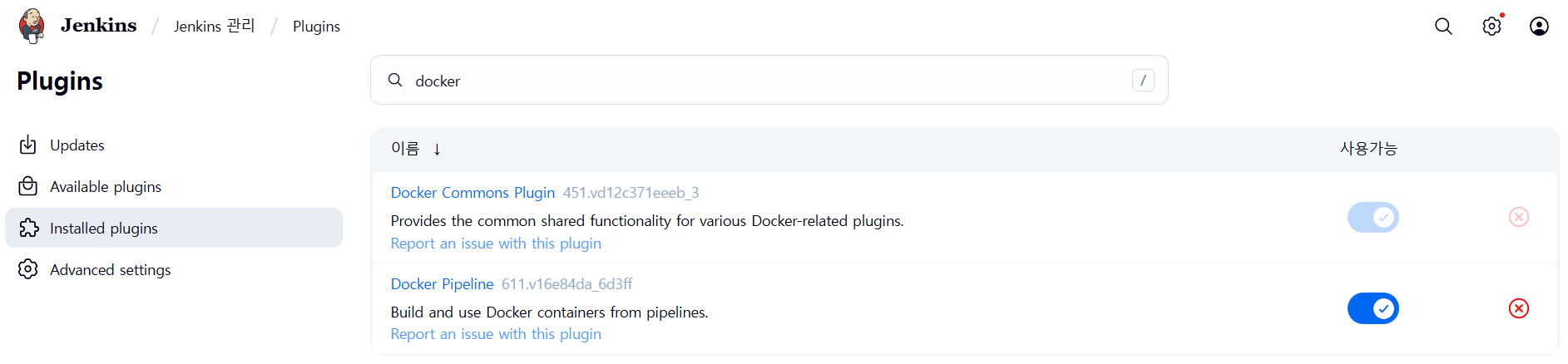Click the 사용가능 column header
The image size is (1568, 364).
[1368, 148]
